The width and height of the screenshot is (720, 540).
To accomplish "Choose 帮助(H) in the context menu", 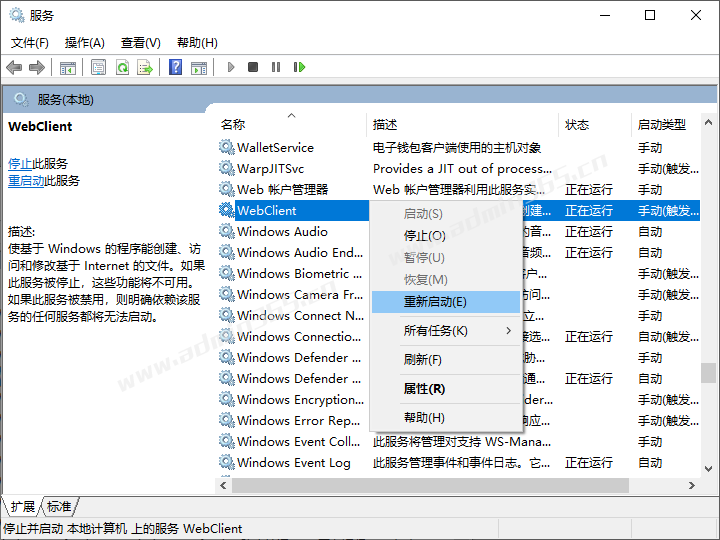I will tap(446, 418).
